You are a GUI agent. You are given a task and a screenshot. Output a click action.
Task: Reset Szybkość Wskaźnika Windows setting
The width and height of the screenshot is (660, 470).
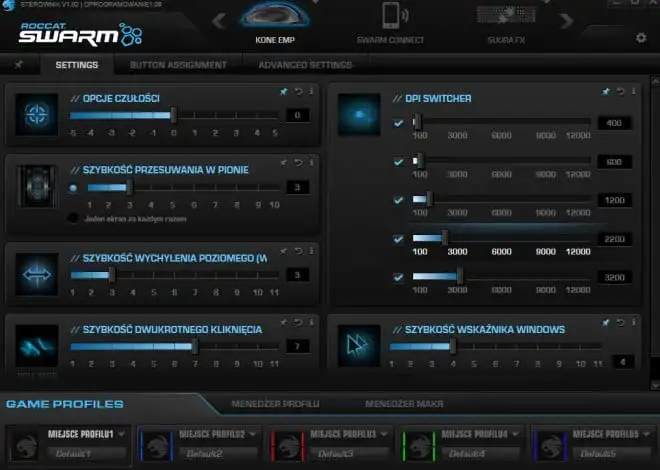(x=620, y=322)
